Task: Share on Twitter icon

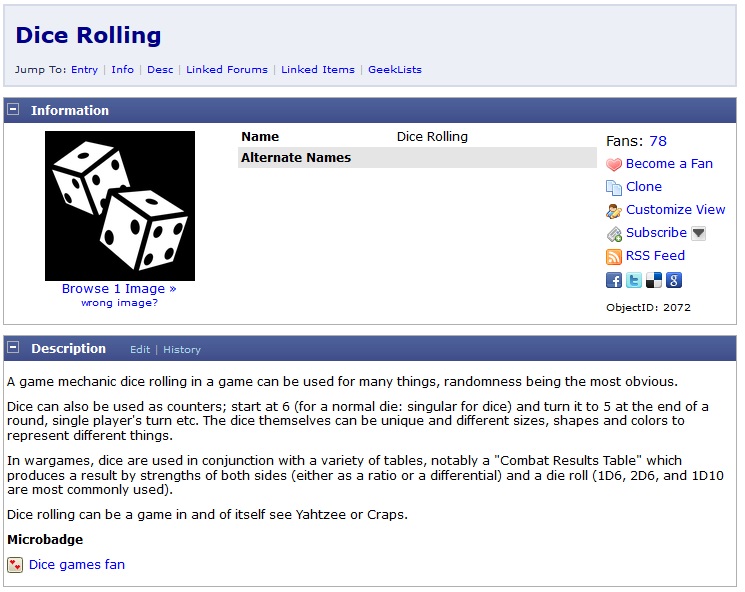Action: pos(633,280)
